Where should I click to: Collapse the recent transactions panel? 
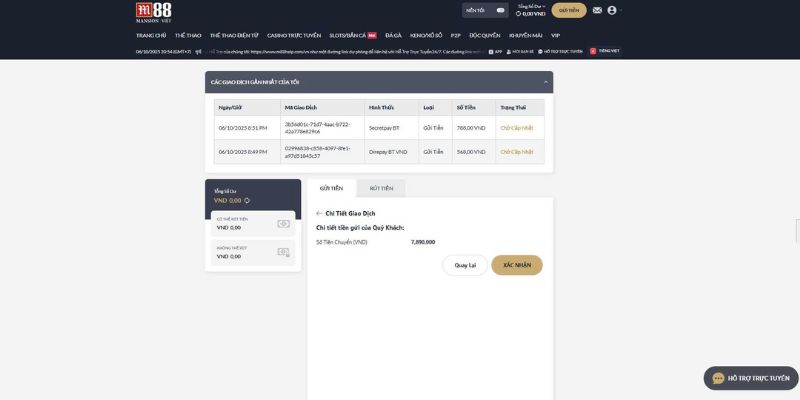(x=545, y=81)
